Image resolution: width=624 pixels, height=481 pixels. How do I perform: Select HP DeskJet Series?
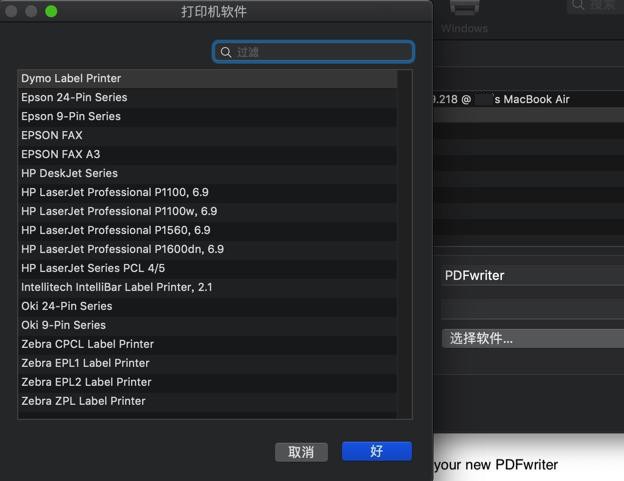point(207,173)
